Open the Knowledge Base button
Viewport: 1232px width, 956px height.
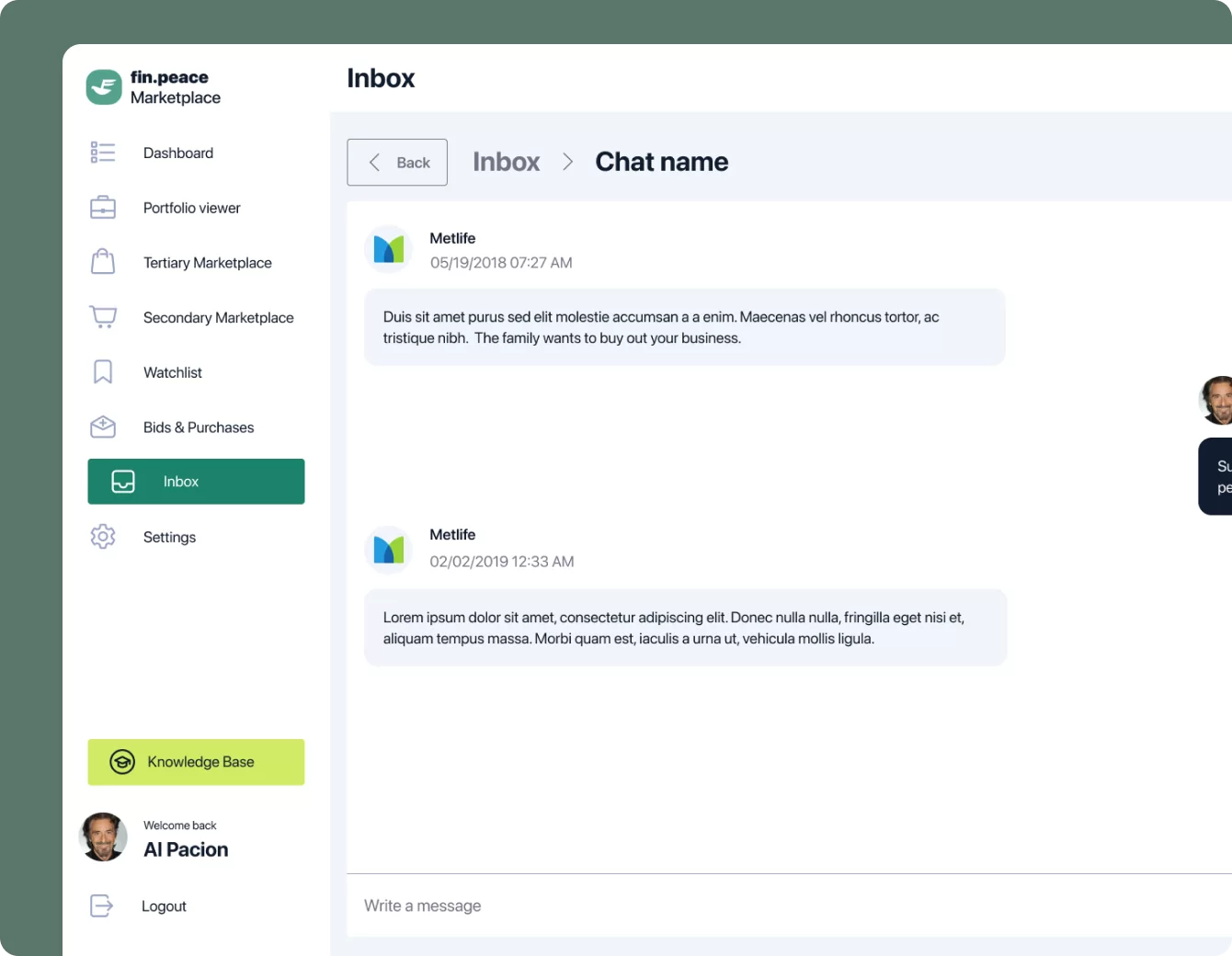point(196,762)
